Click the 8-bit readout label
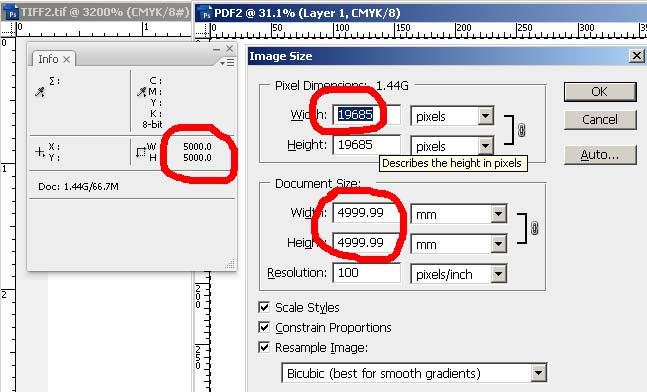This screenshot has width=647, height=392. tap(152, 124)
